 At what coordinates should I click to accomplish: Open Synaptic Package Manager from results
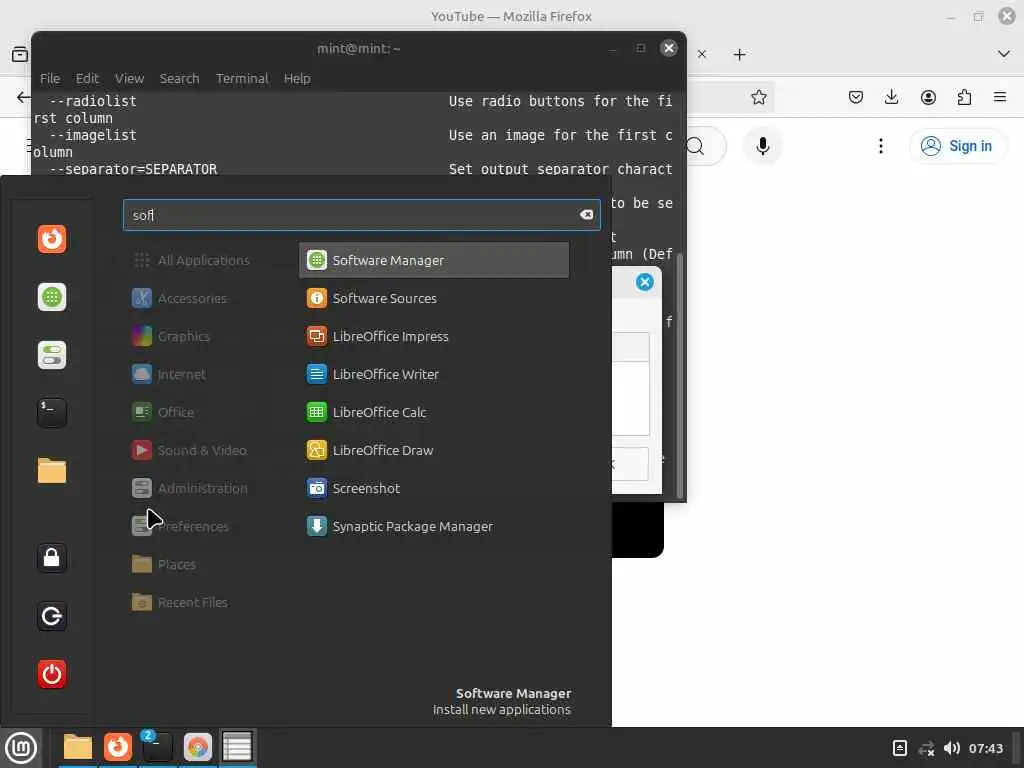click(434, 526)
